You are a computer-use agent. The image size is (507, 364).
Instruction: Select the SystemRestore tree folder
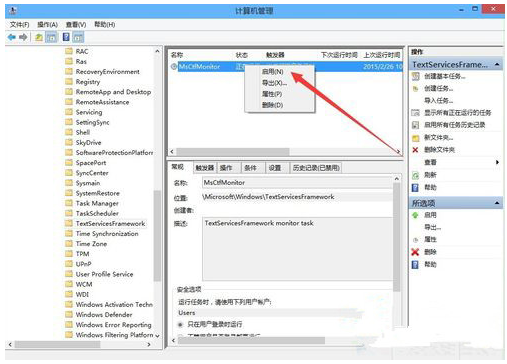pos(97,193)
